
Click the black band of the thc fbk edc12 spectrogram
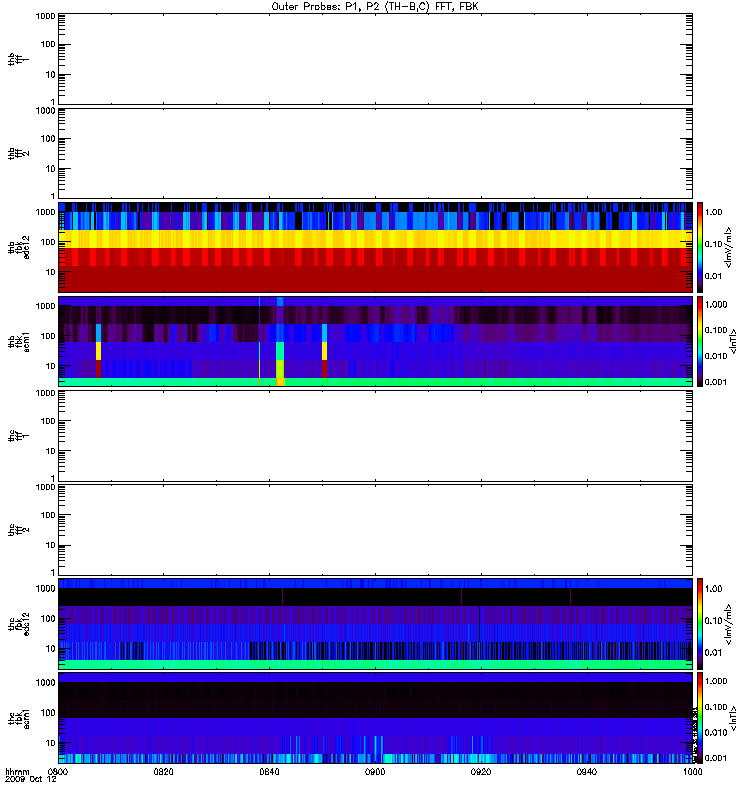[x=375, y=597]
